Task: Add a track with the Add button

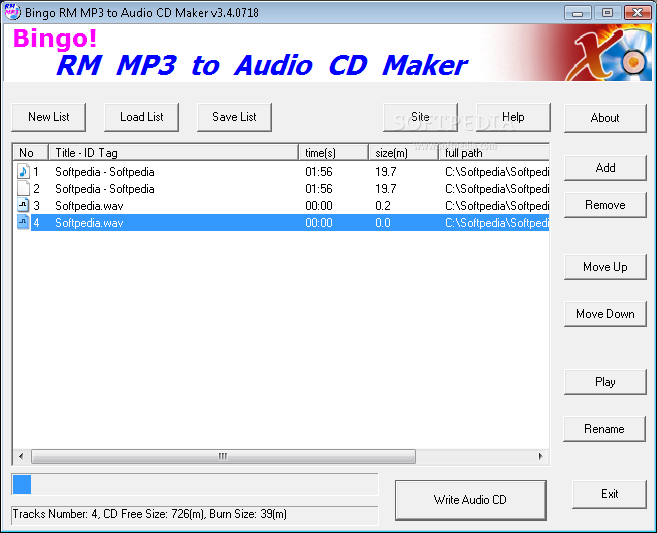Action: click(605, 168)
